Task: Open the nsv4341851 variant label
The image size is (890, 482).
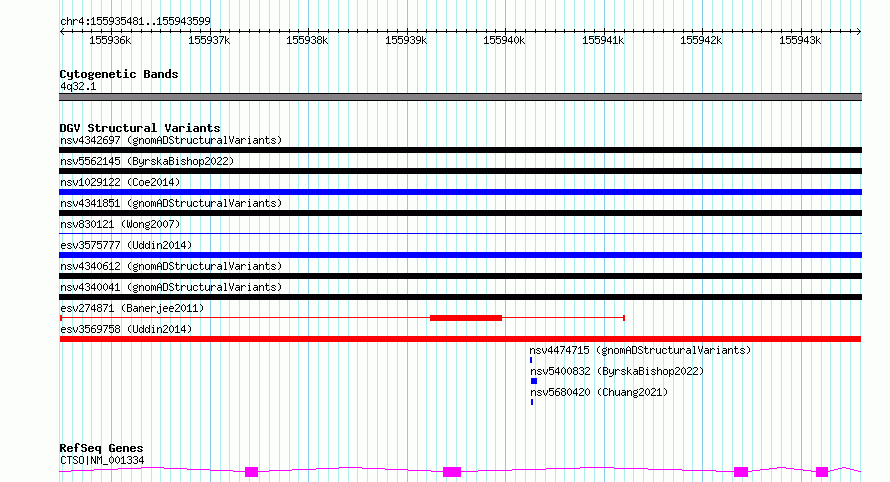Action: coord(170,203)
